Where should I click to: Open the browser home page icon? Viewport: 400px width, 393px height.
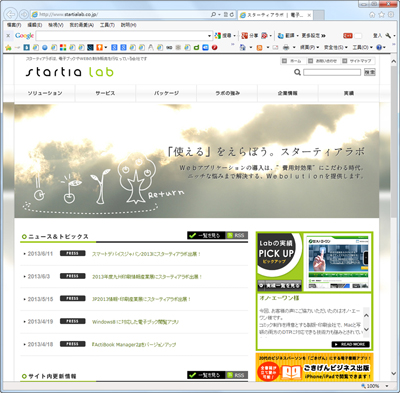coord(372,14)
